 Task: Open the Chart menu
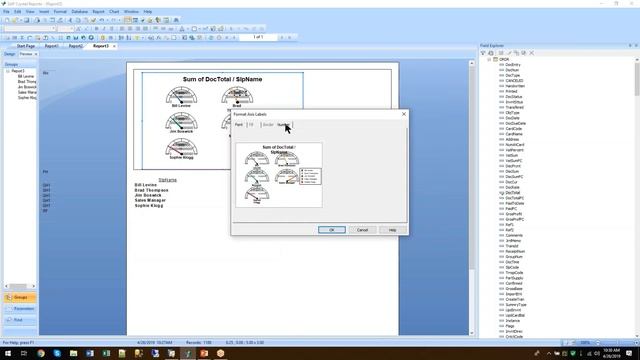[x=114, y=11]
